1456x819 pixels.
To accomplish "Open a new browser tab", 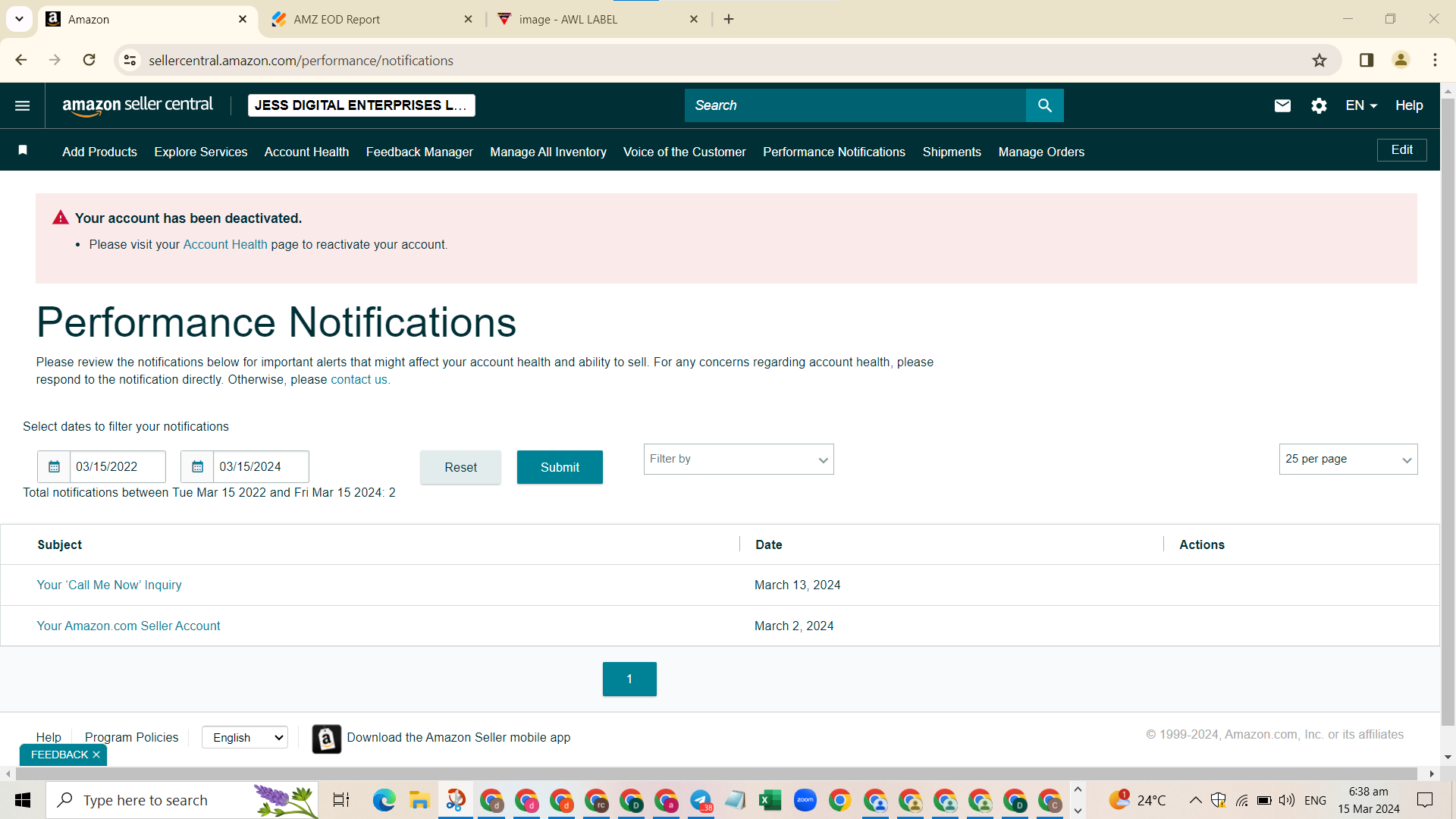I will (x=729, y=19).
